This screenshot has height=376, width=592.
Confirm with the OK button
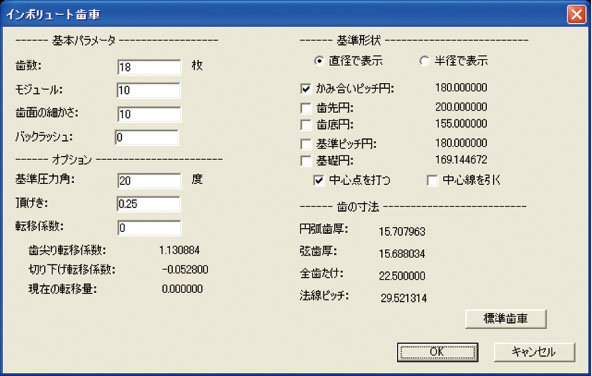point(437,352)
